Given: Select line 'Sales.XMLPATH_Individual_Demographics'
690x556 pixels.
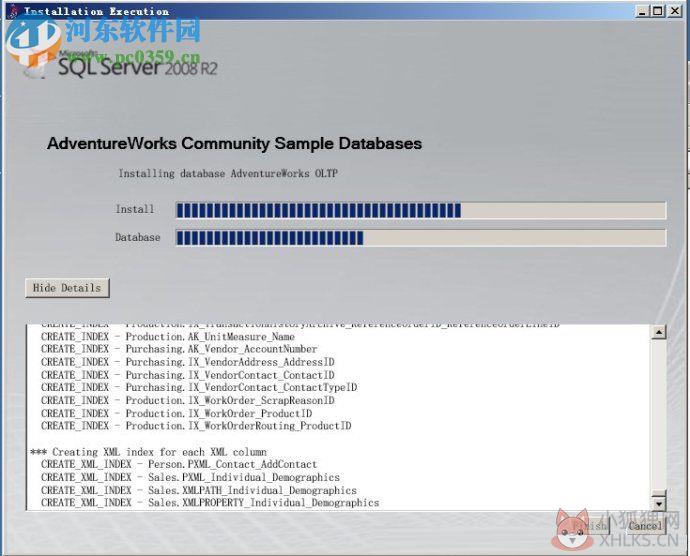Looking at the screenshot, I should point(199,490).
